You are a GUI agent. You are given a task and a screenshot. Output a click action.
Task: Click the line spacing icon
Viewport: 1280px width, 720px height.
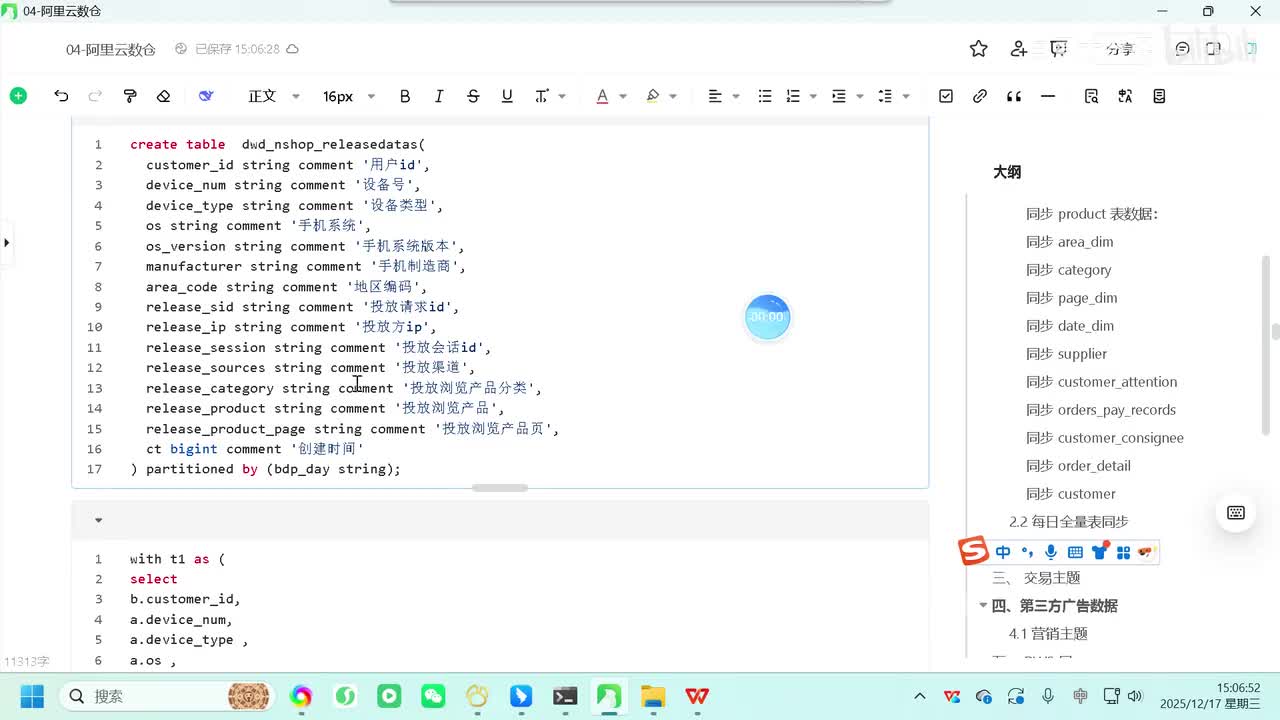[885, 96]
